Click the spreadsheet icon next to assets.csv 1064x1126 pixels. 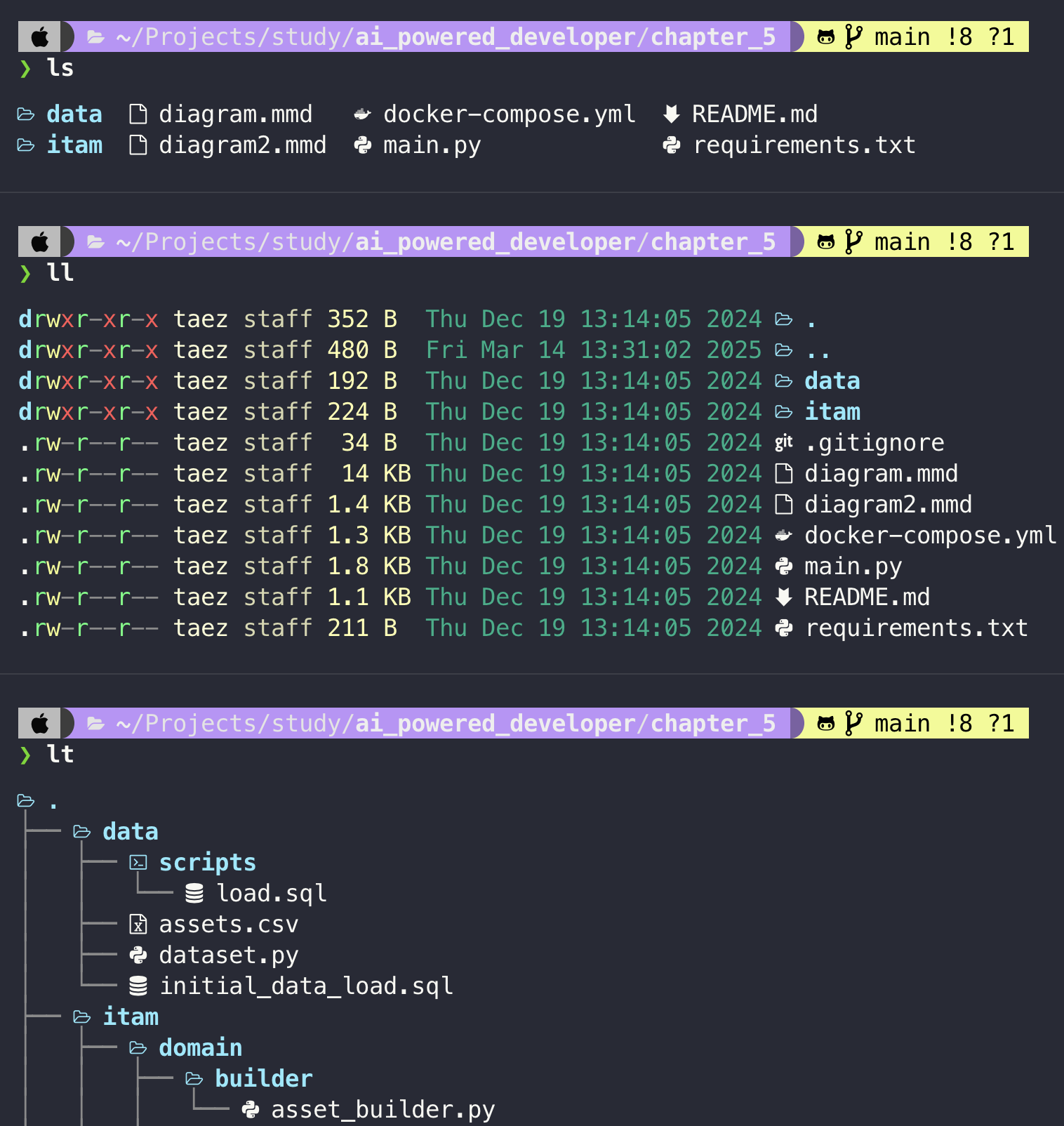[x=138, y=924]
